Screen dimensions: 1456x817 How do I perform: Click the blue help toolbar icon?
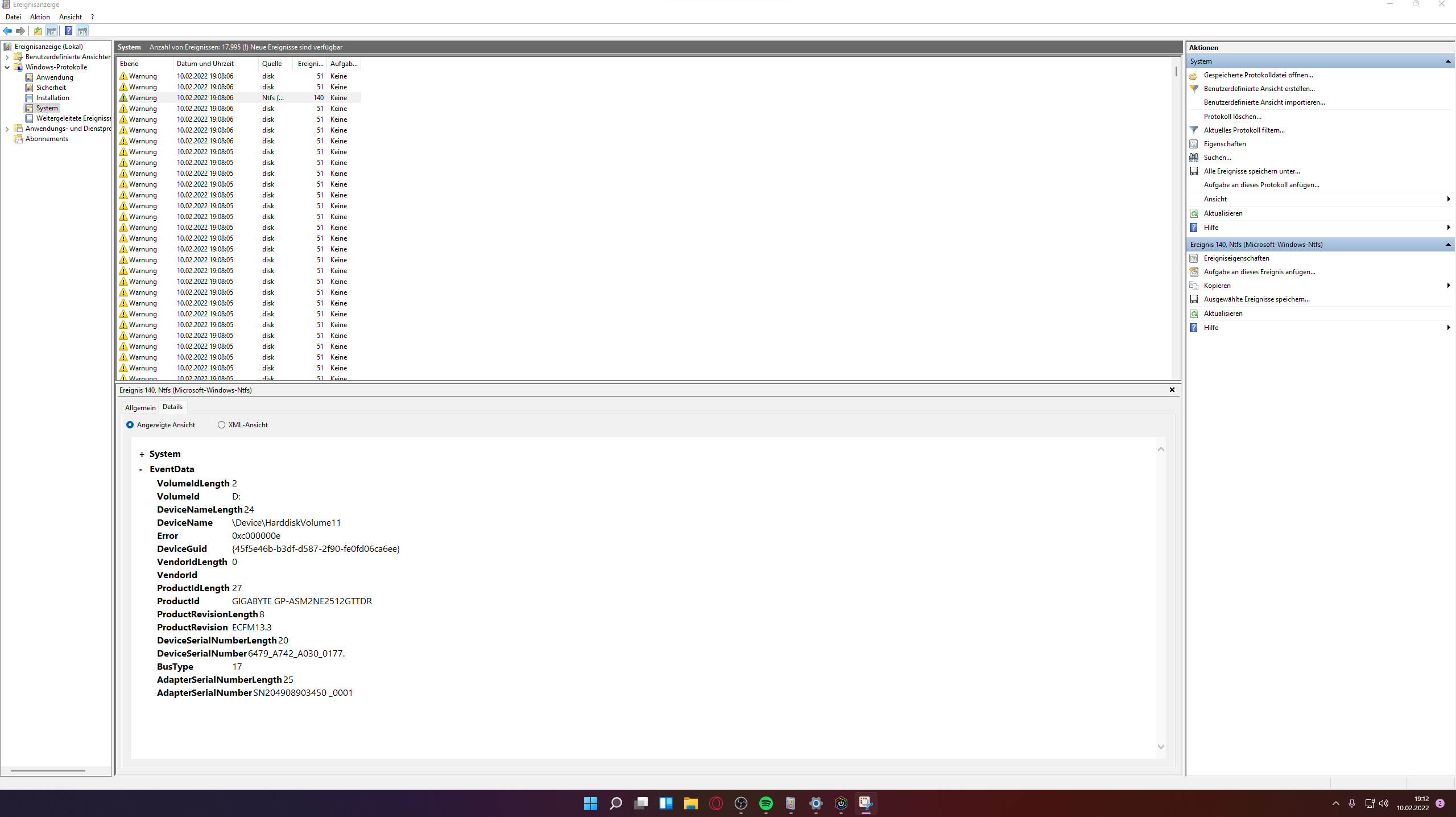coord(68,31)
